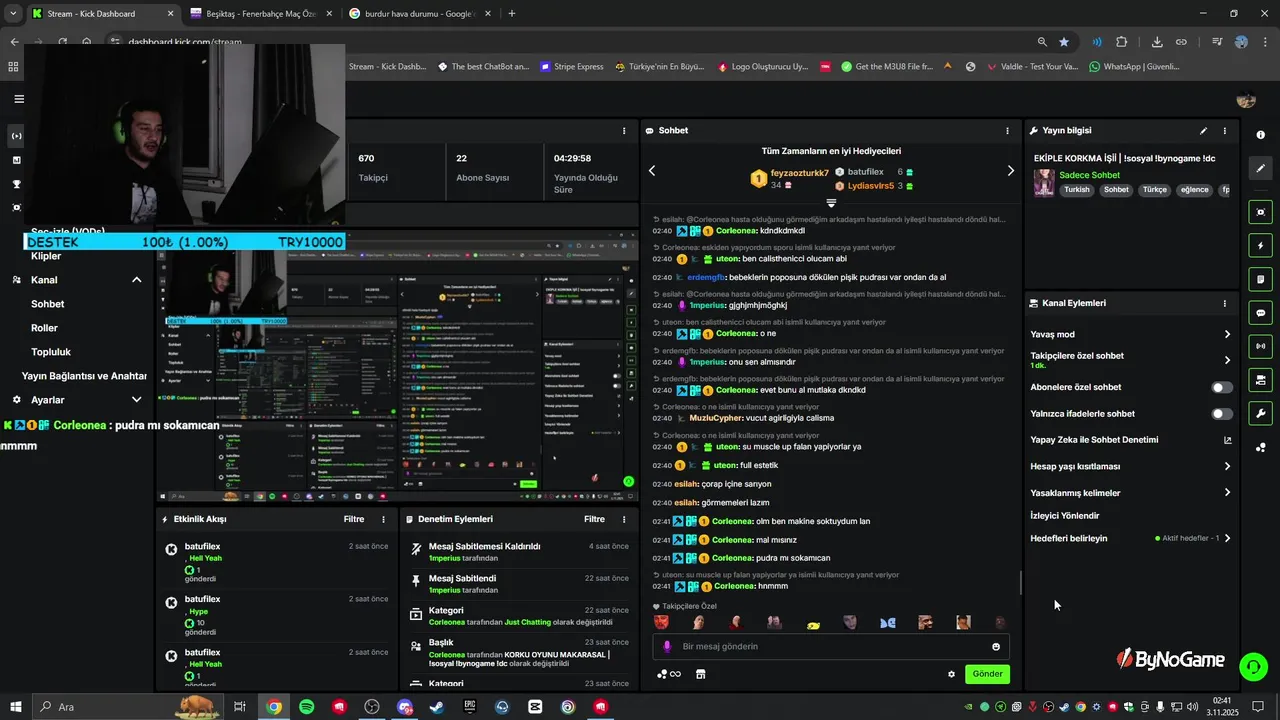Open Etkinlik Akışı three-dot menu
The image size is (1280, 720).
click(x=383, y=519)
